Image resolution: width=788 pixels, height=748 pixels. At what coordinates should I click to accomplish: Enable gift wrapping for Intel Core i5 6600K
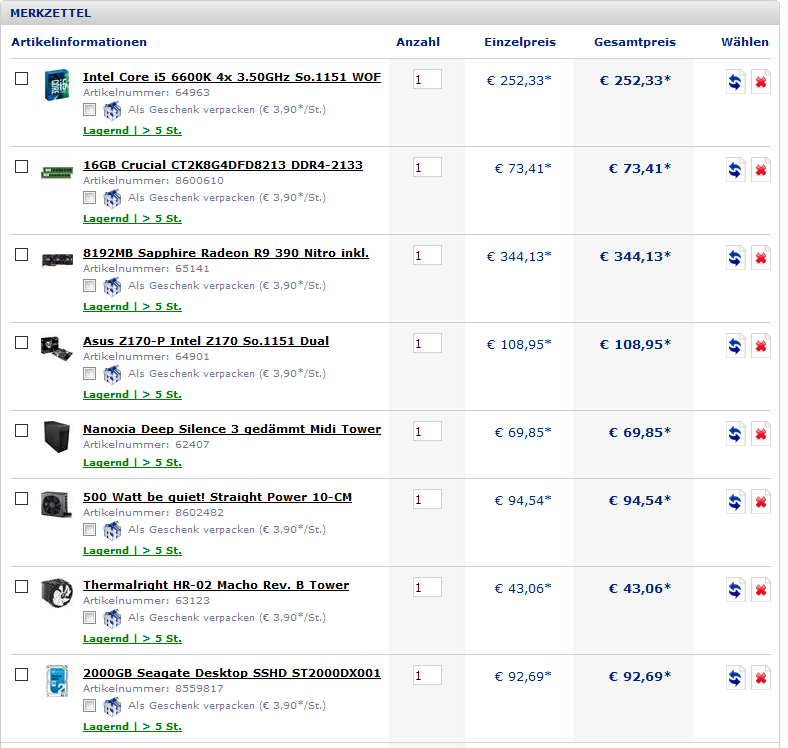[x=89, y=110]
